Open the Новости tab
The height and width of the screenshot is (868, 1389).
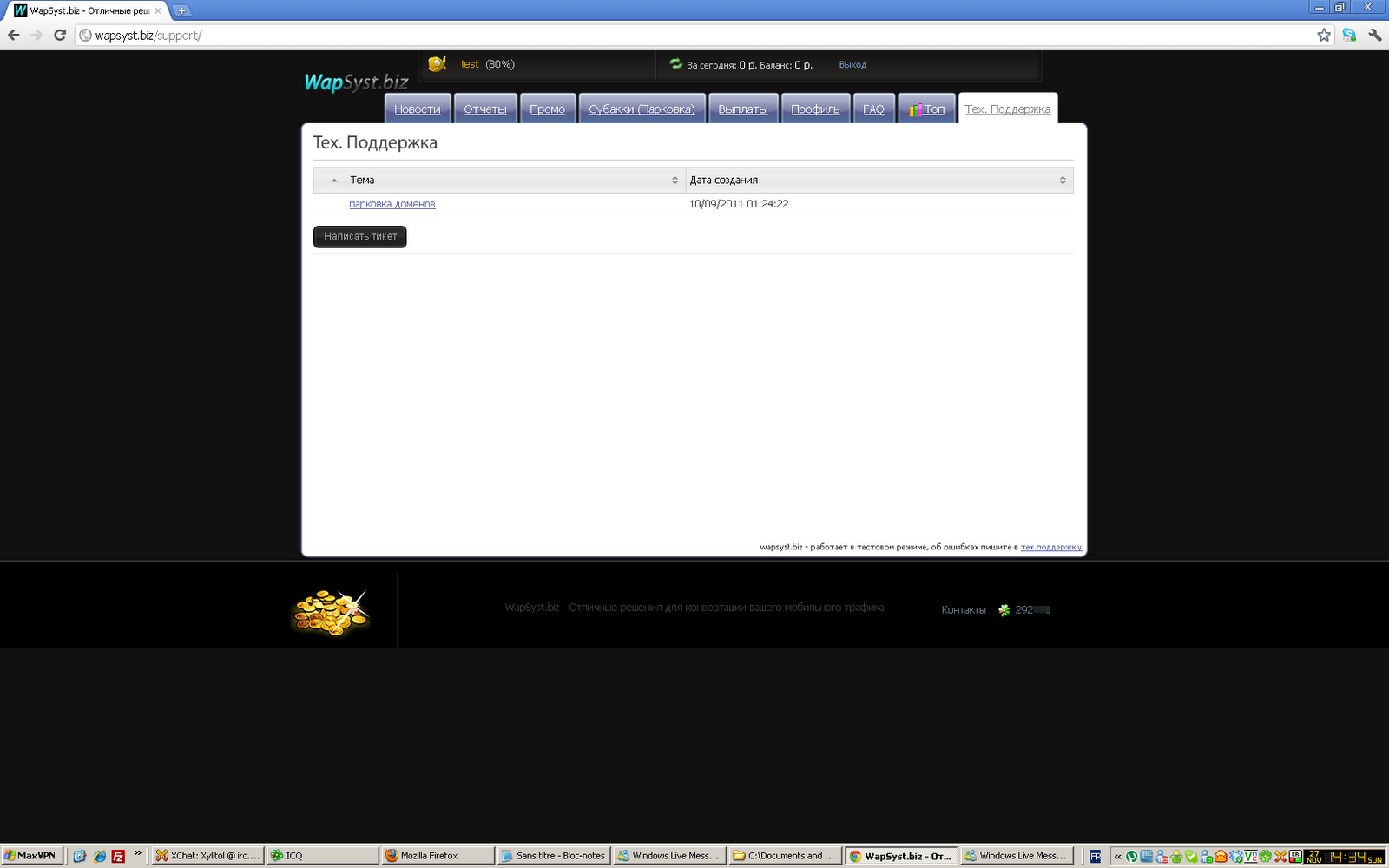pos(418,108)
